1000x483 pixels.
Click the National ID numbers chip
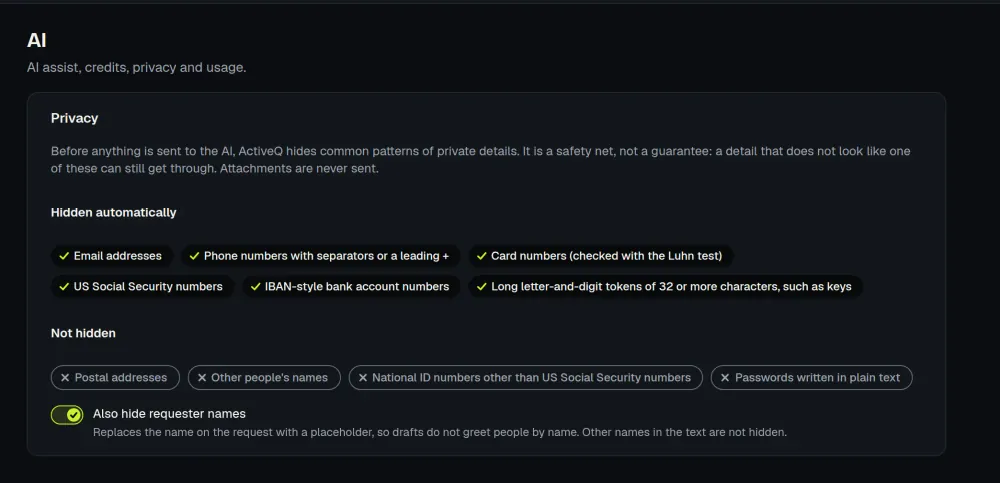526,378
